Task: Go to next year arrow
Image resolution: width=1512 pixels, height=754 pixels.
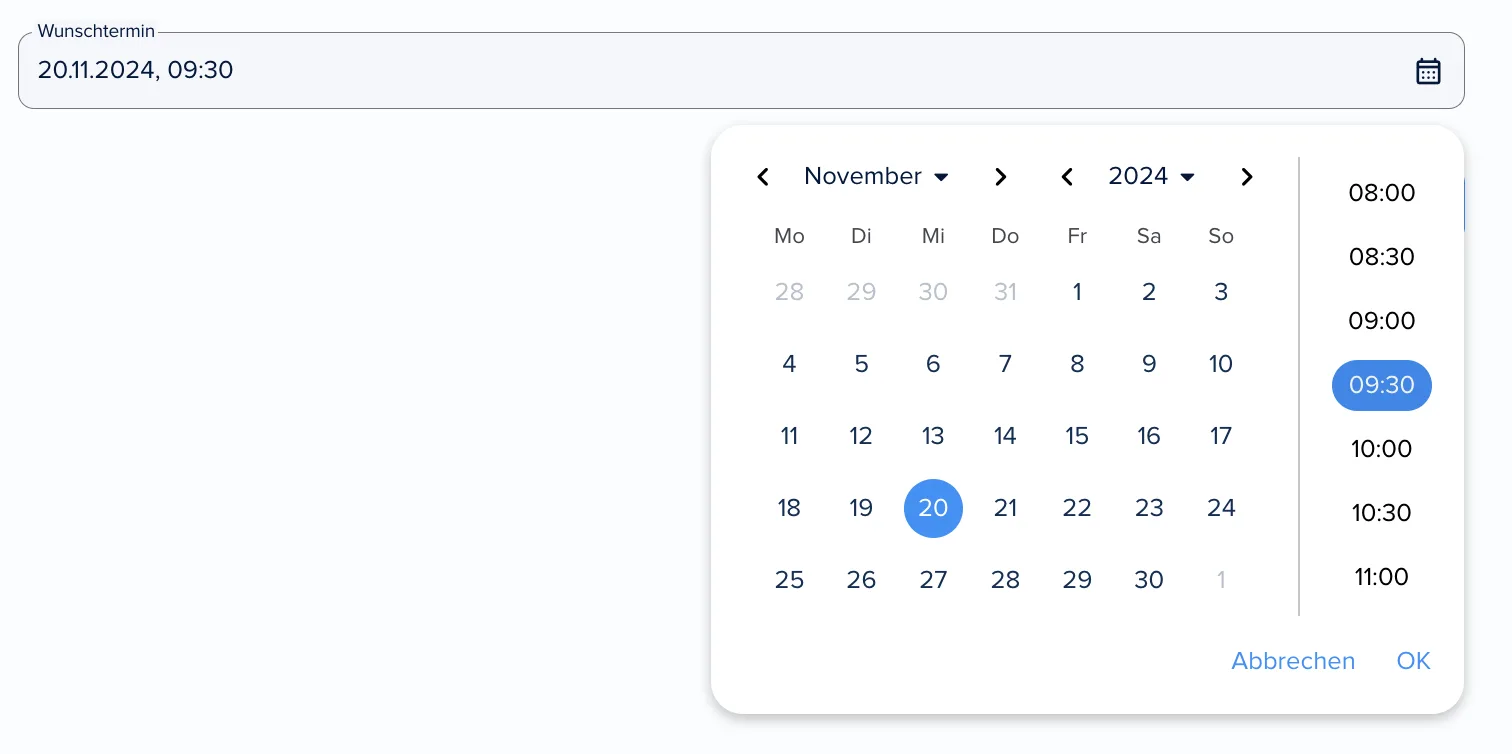Action: tap(1246, 177)
